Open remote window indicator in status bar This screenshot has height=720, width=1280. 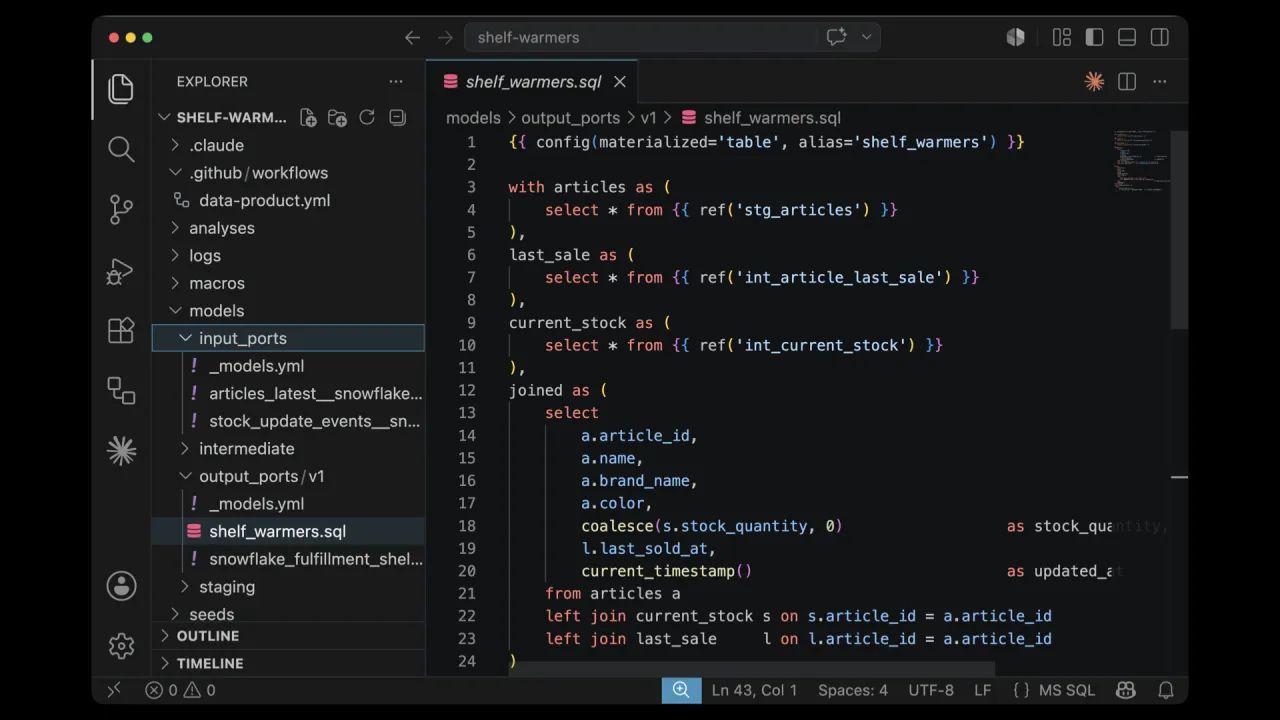click(x=114, y=690)
